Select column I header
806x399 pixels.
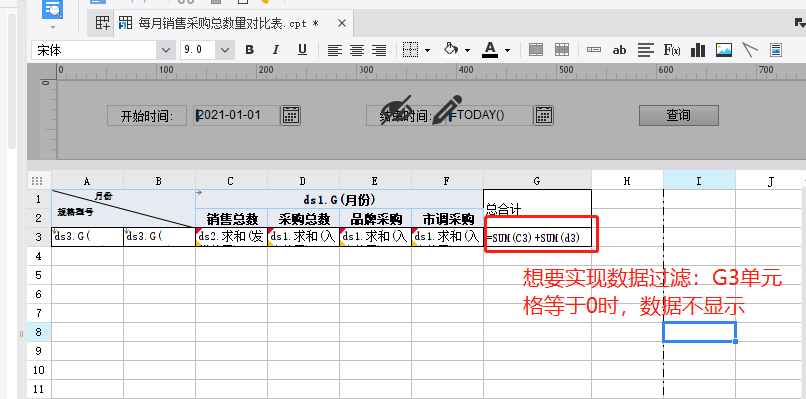click(699, 180)
